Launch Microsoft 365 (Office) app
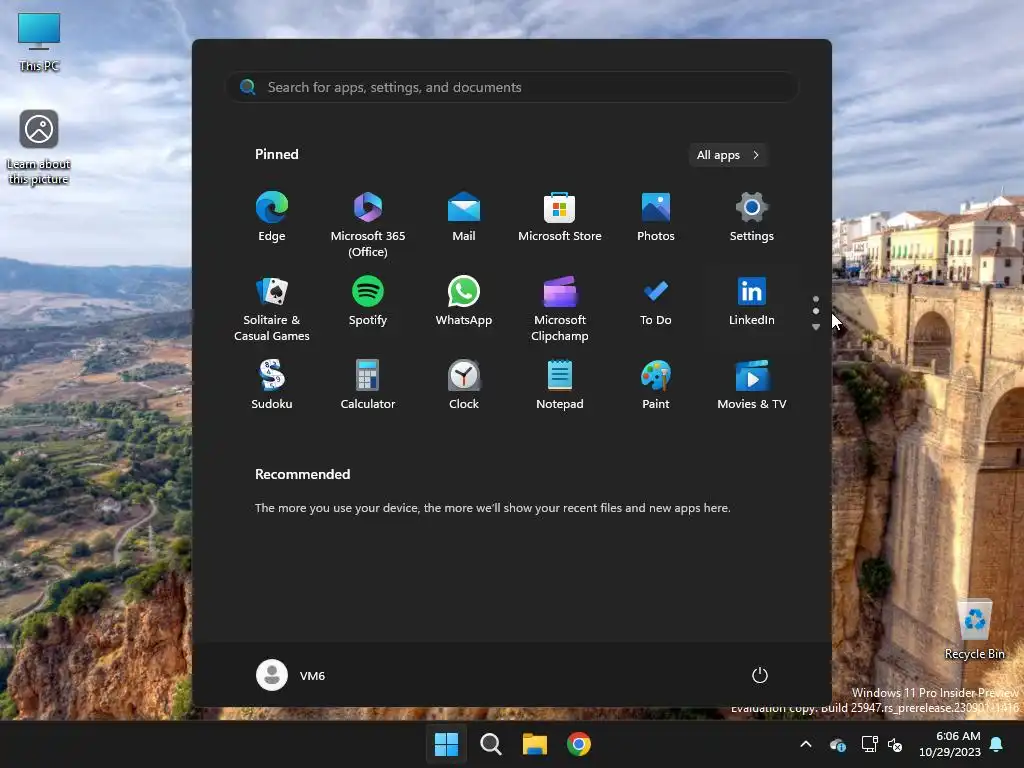1024x768 pixels. (x=368, y=225)
